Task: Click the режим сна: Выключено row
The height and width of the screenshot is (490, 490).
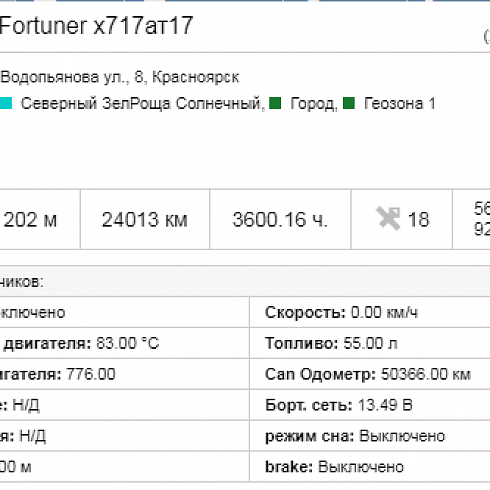Action: (x=370, y=436)
